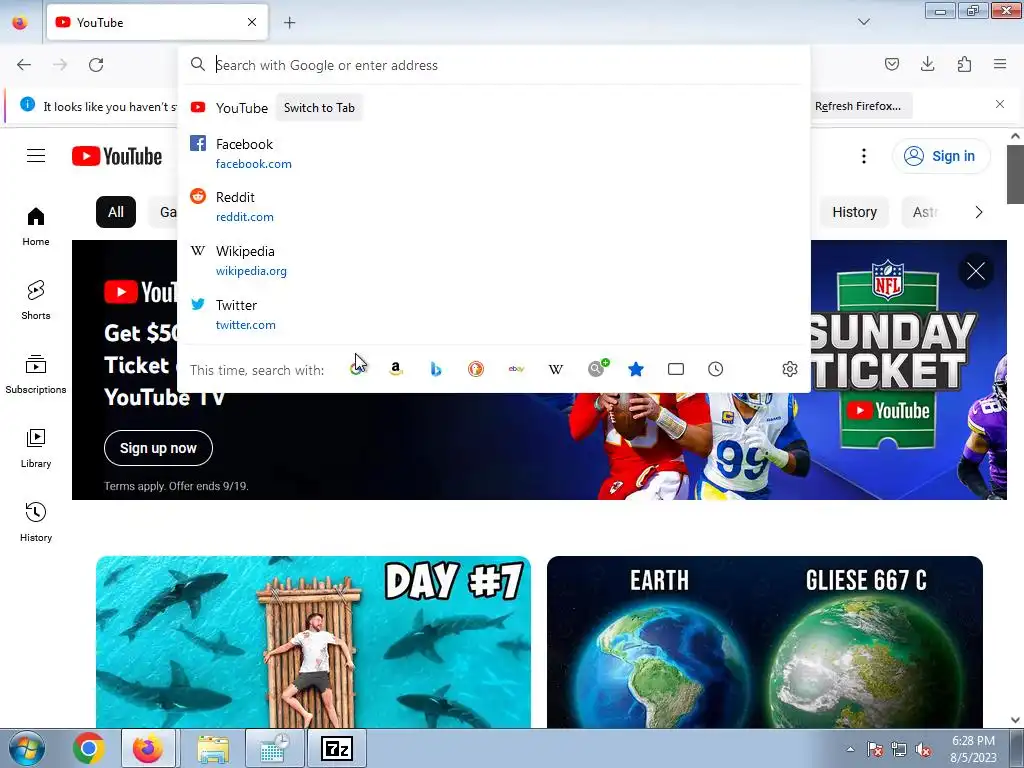Click the Firefox taskbar icon
The width and height of the screenshot is (1024, 768).
pyautogui.click(x=148, y=748)
